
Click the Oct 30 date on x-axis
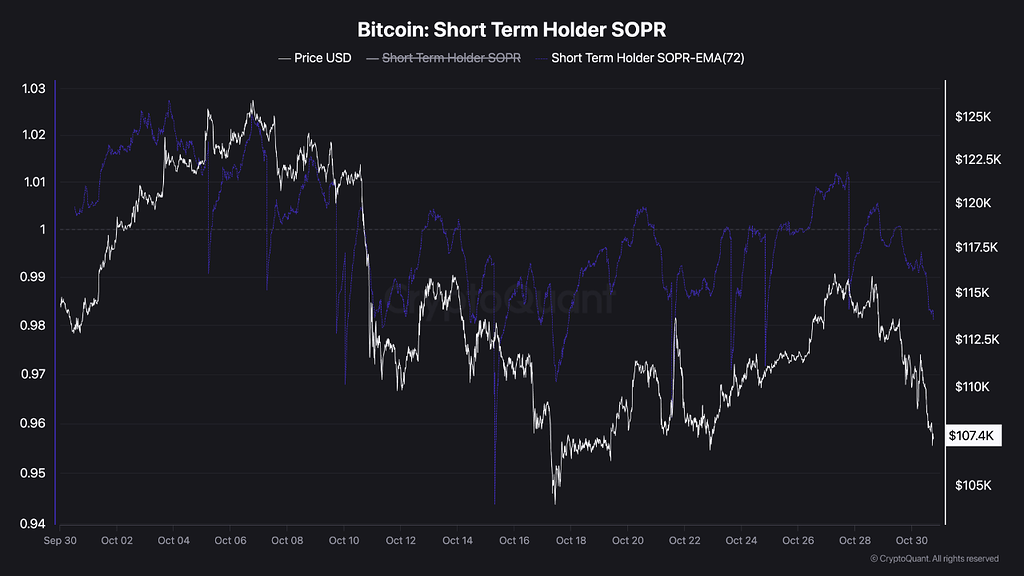(911, 541)
